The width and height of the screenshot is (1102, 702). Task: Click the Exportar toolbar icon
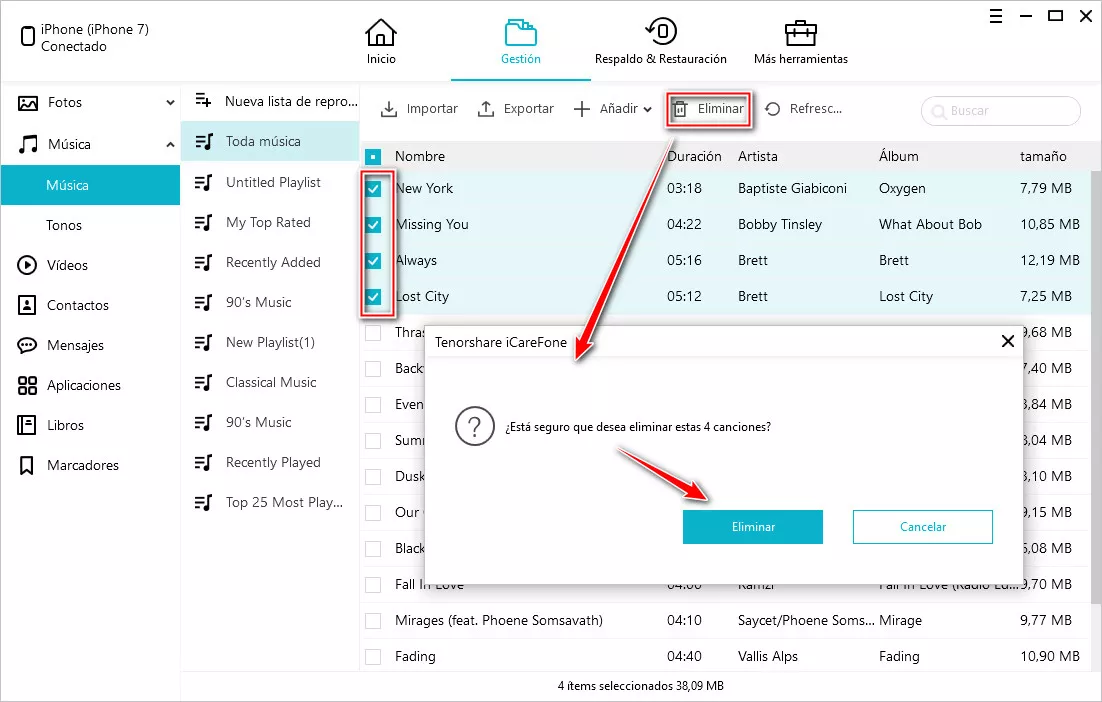(x=486, y=109)
